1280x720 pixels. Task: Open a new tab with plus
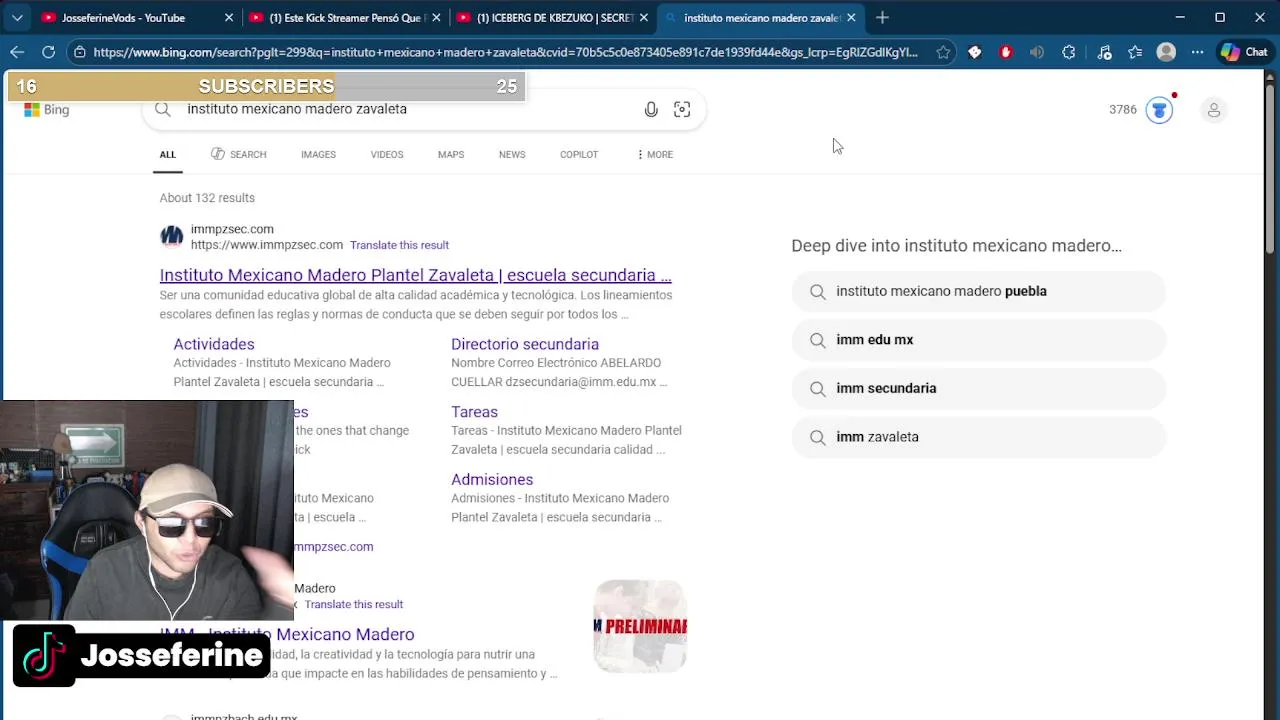click(x=882, y=17)
